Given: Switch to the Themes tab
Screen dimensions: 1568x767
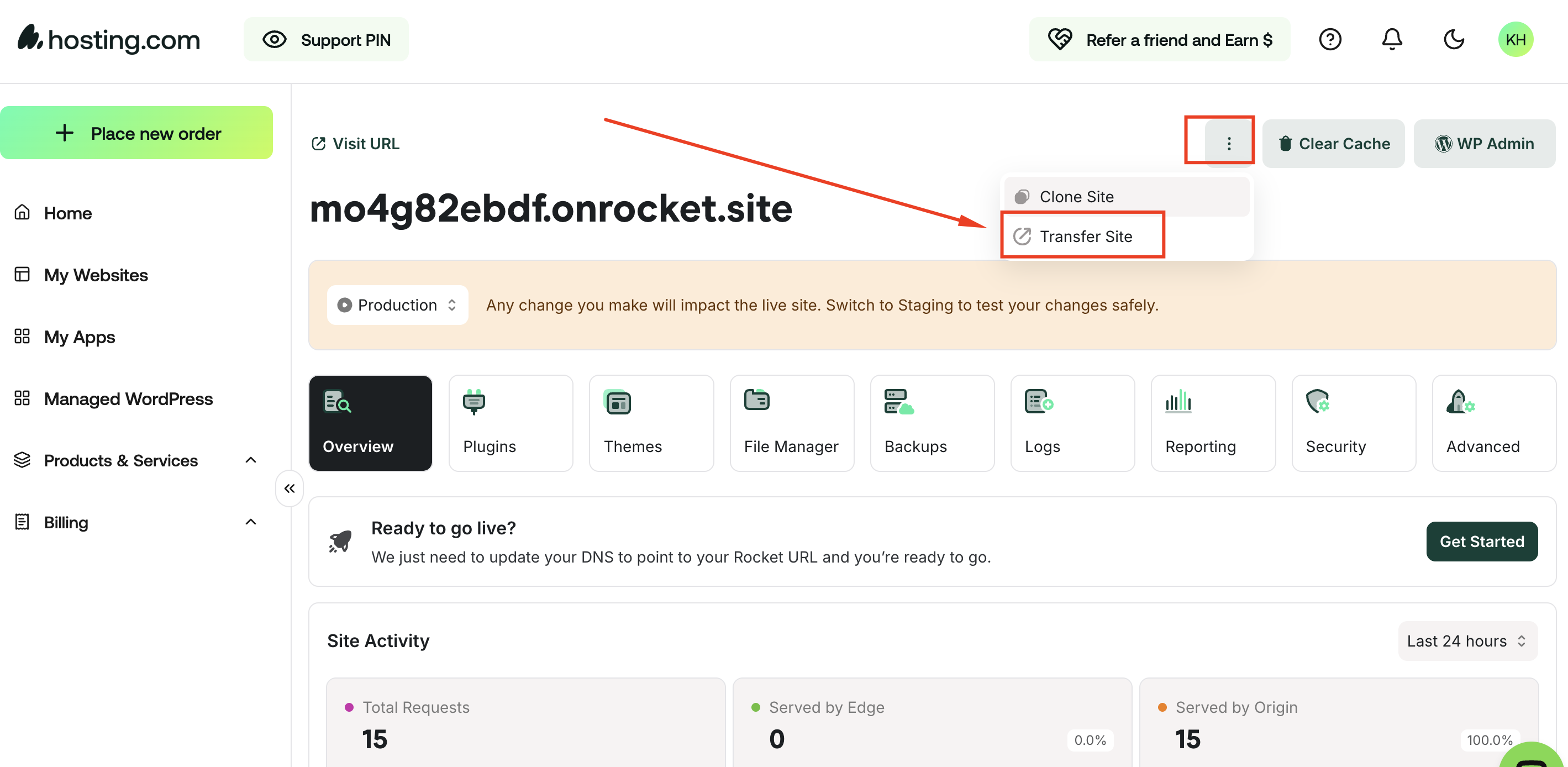Looking at the screenshot, I should point(651,423).
